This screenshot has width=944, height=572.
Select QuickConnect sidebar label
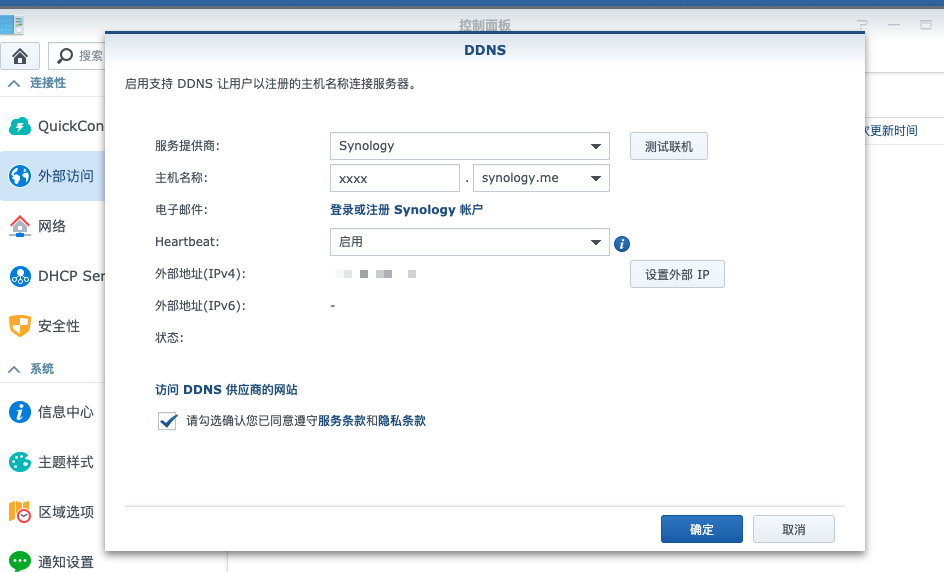click(71, 126)
